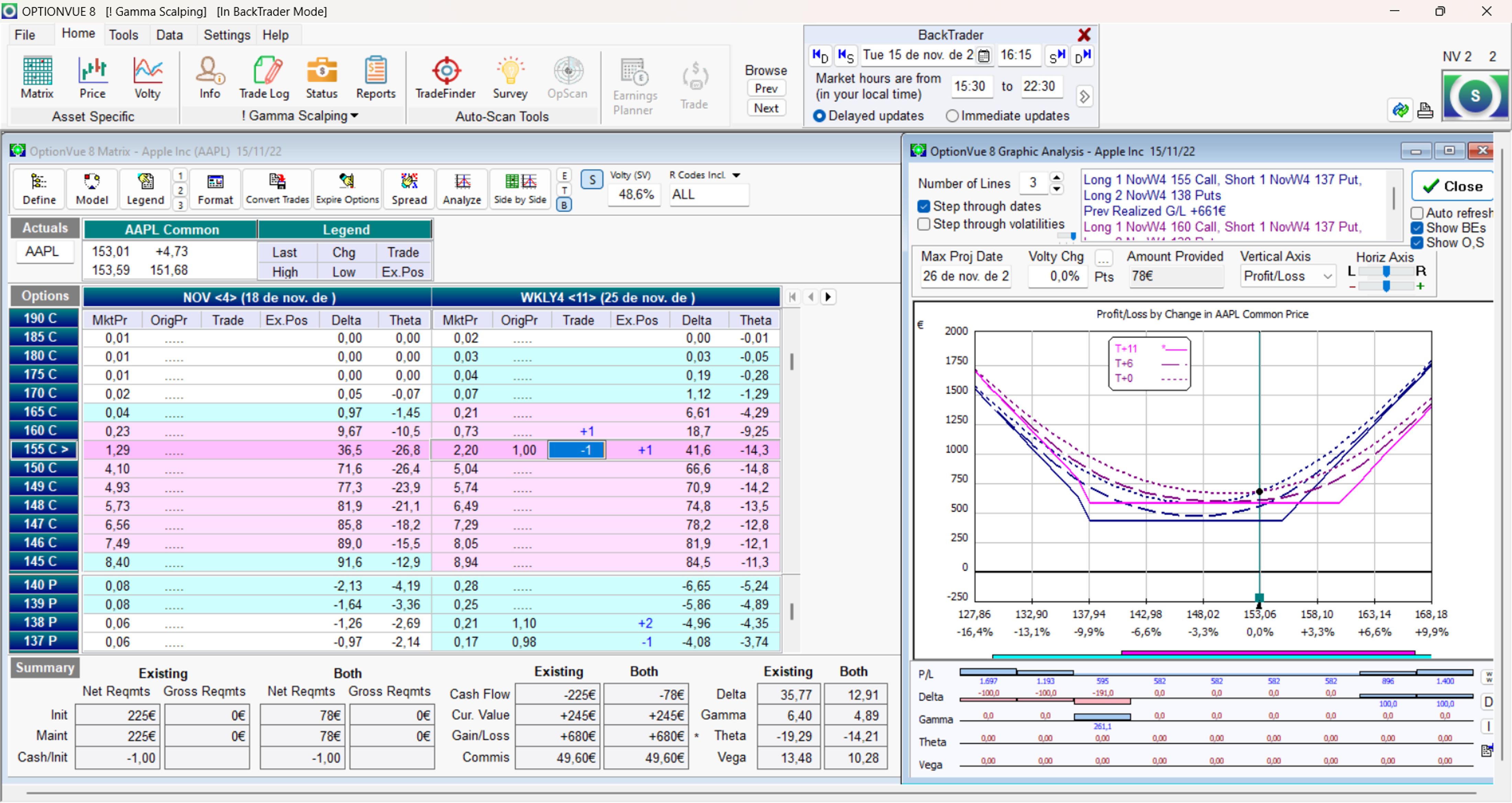Click the Max Proj Date field

[x=966, y=277]
